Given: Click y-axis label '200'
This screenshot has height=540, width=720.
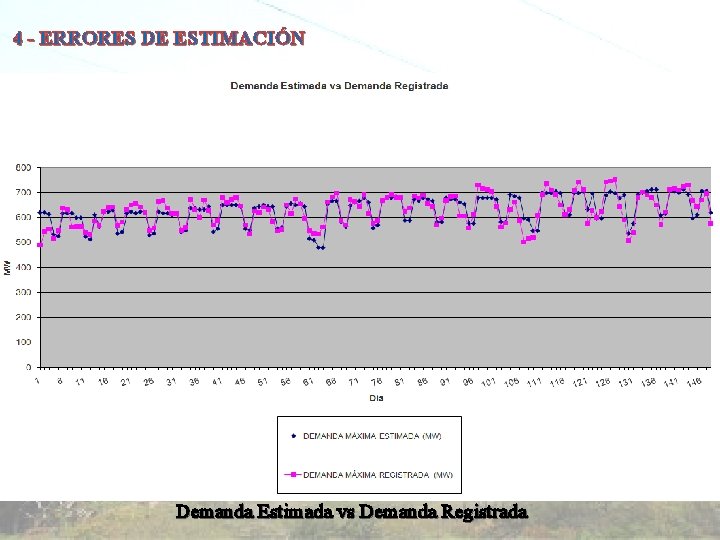Looking at the screenshot, I should point(25,317).
